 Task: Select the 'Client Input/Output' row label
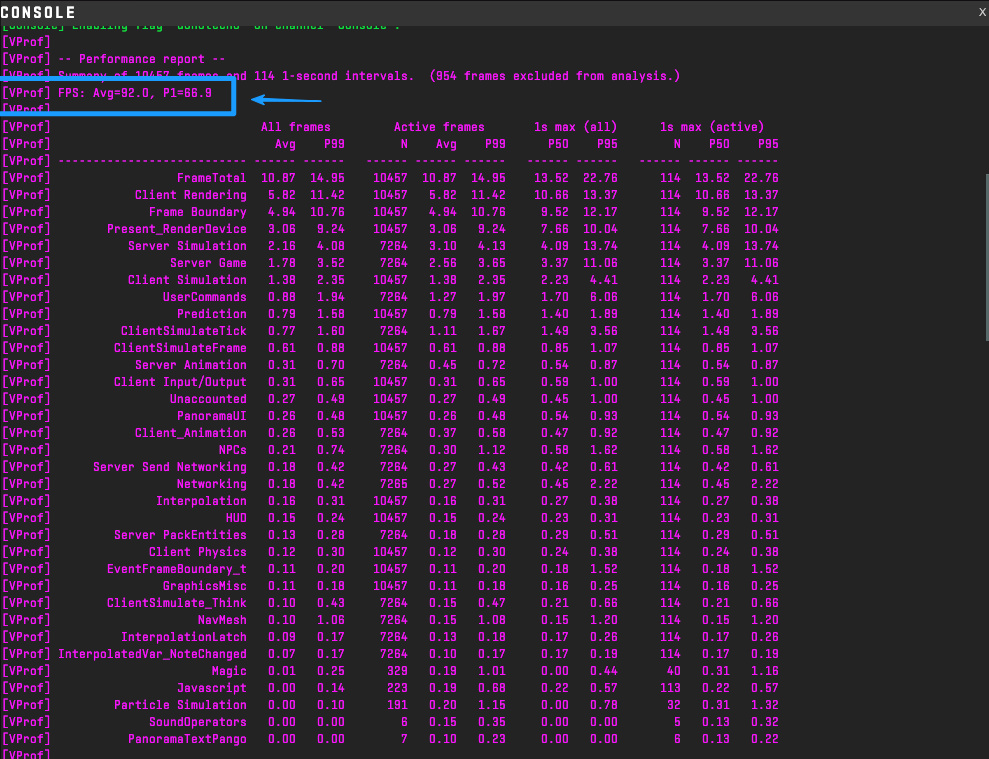(180, 383)
